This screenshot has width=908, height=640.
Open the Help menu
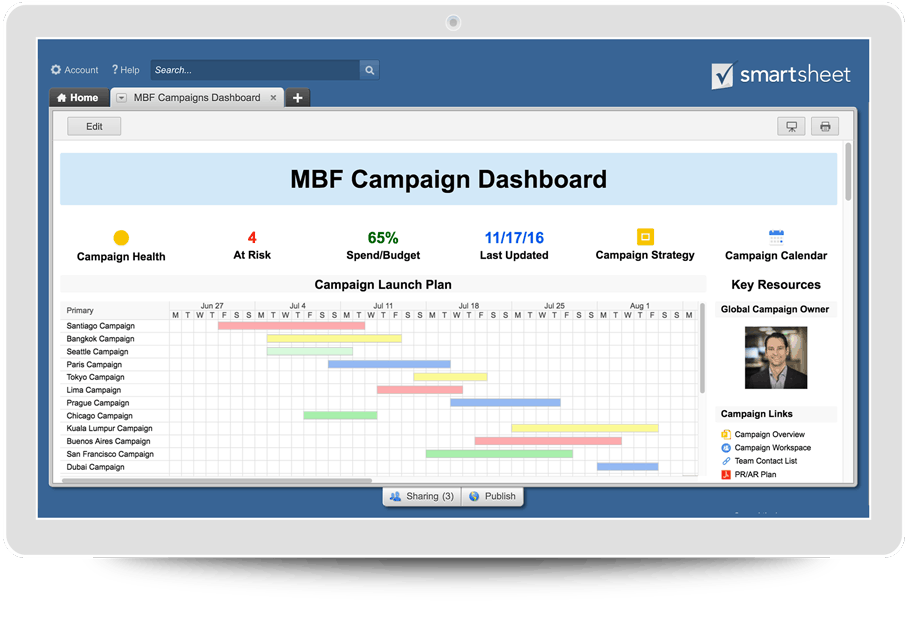(x=126, y=70)
